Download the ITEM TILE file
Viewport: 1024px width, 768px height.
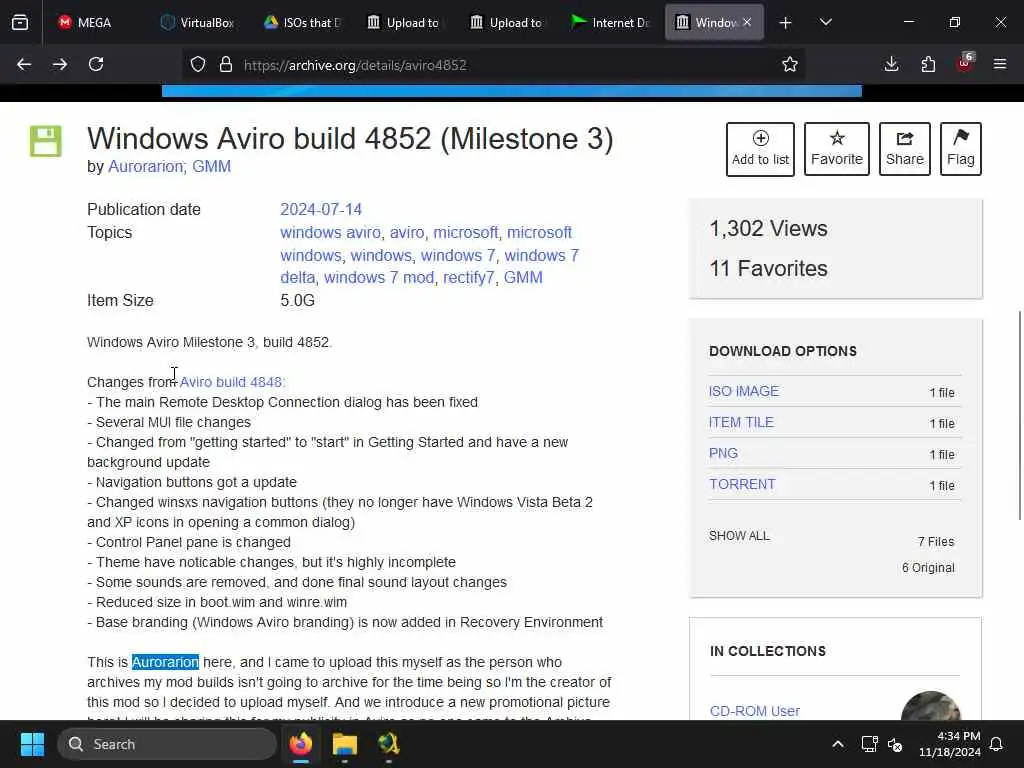(741, 423)
